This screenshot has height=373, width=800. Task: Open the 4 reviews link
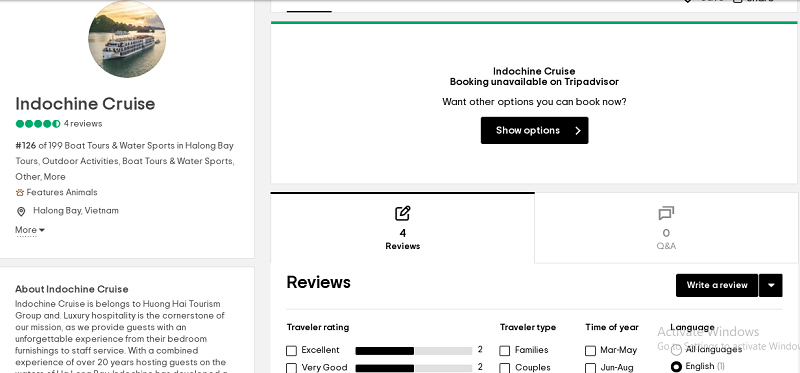[83, 123]
